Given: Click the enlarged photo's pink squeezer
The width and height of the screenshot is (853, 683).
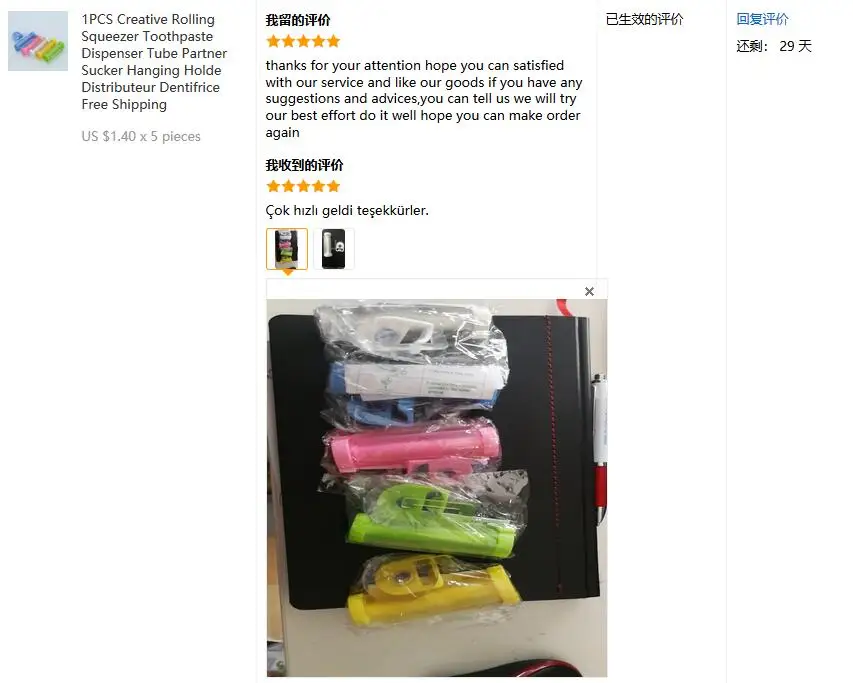Looking at the screenshot, I should pos(413,450).
